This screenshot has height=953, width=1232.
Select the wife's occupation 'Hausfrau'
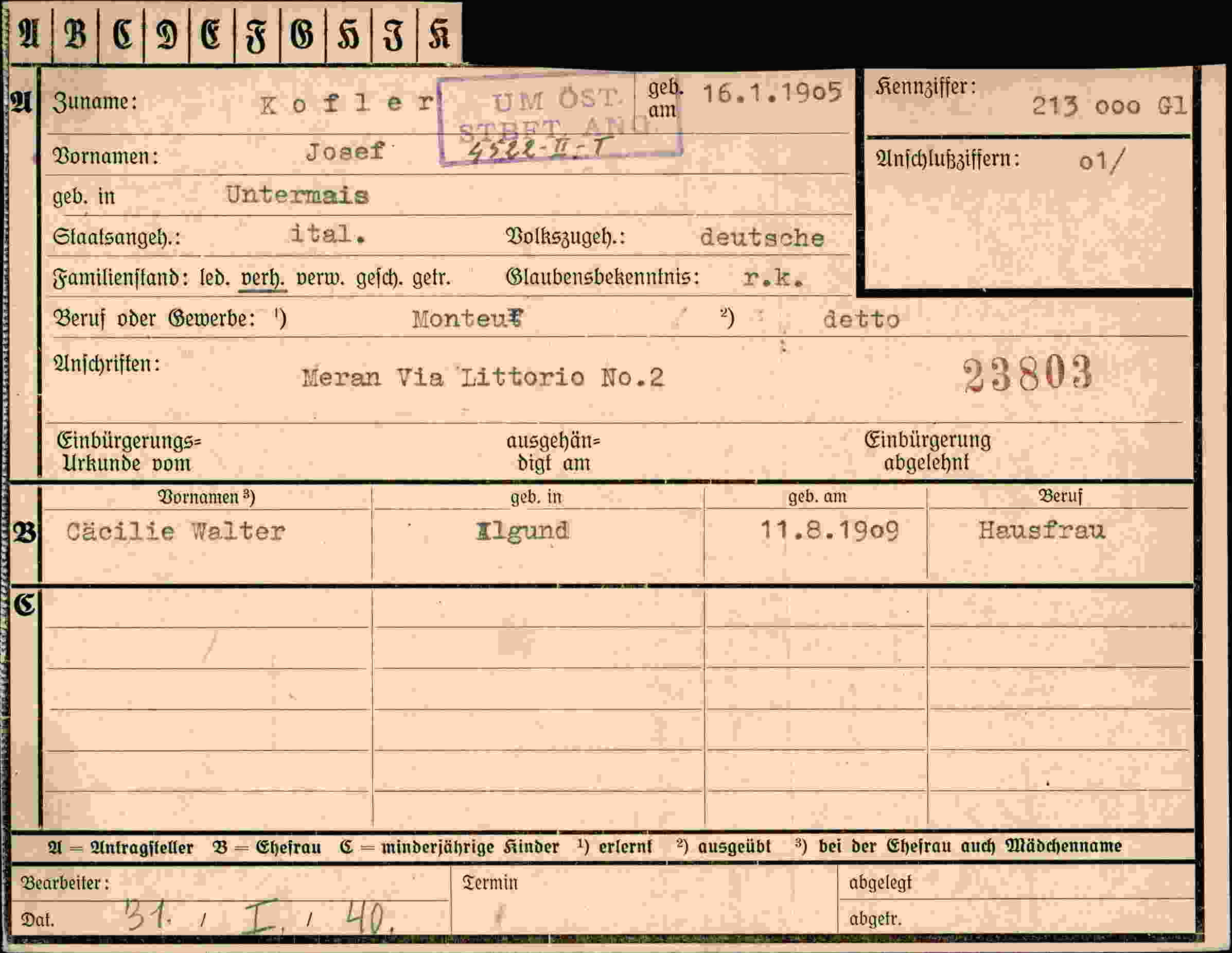pyautogui.click(x=1042, y=530)
